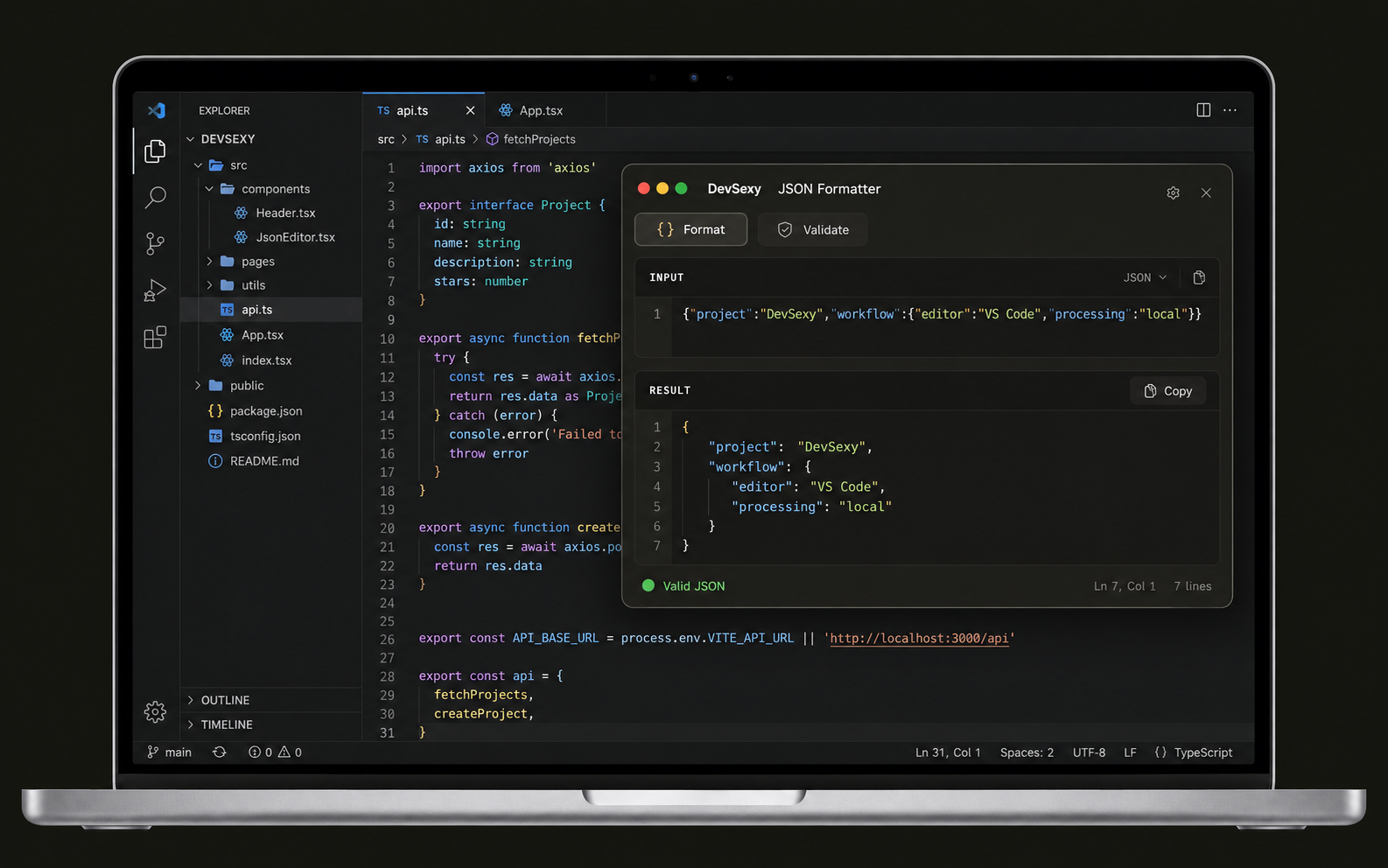This screenshot has height=868, width=1388.
Task: Click the green zoom dot in formatter
Action: tap(681, 188)
